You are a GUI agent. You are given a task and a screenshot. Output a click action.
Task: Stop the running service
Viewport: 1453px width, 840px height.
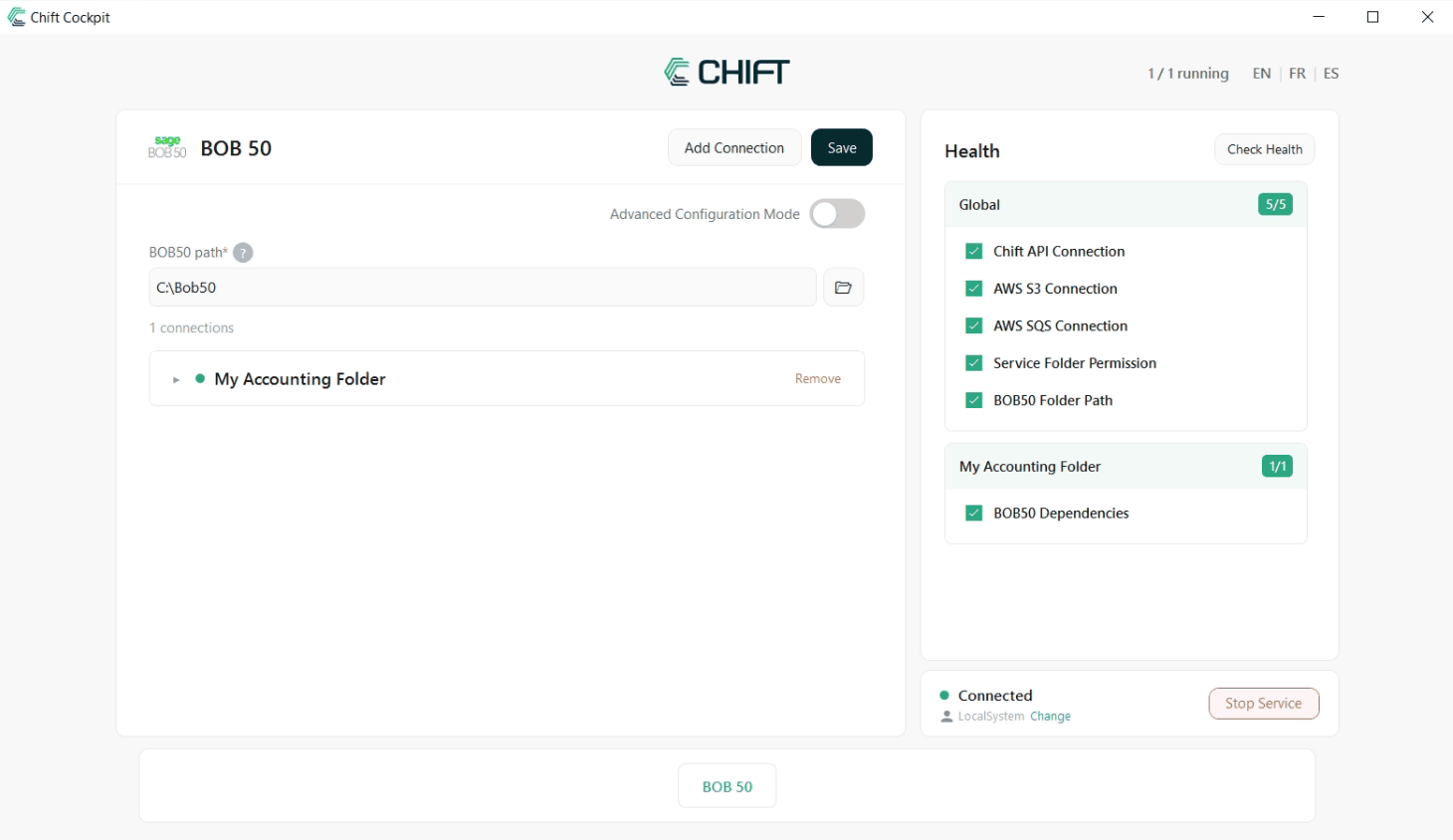[x=1264, y=704]
